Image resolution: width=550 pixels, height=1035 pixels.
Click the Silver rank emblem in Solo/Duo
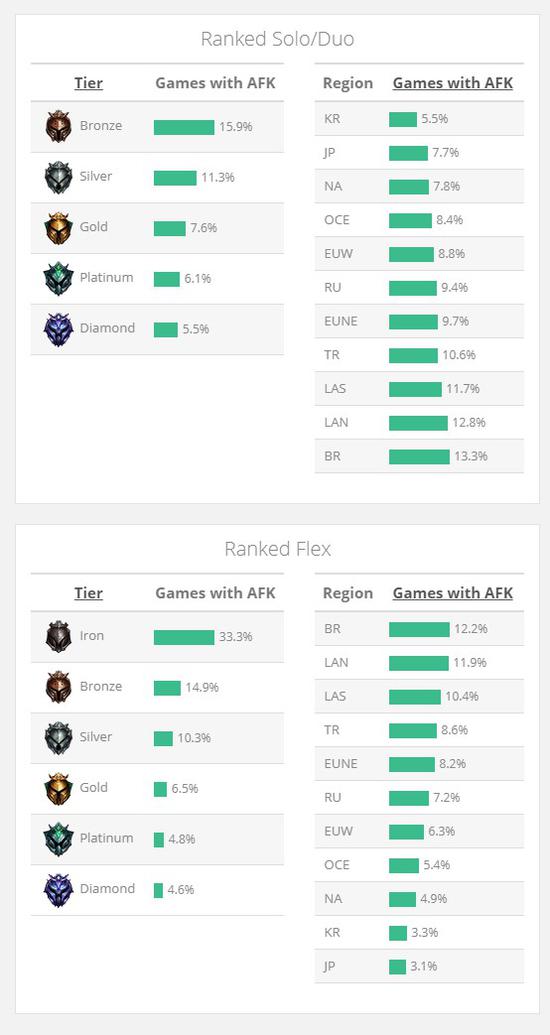(x=59, y=178)
